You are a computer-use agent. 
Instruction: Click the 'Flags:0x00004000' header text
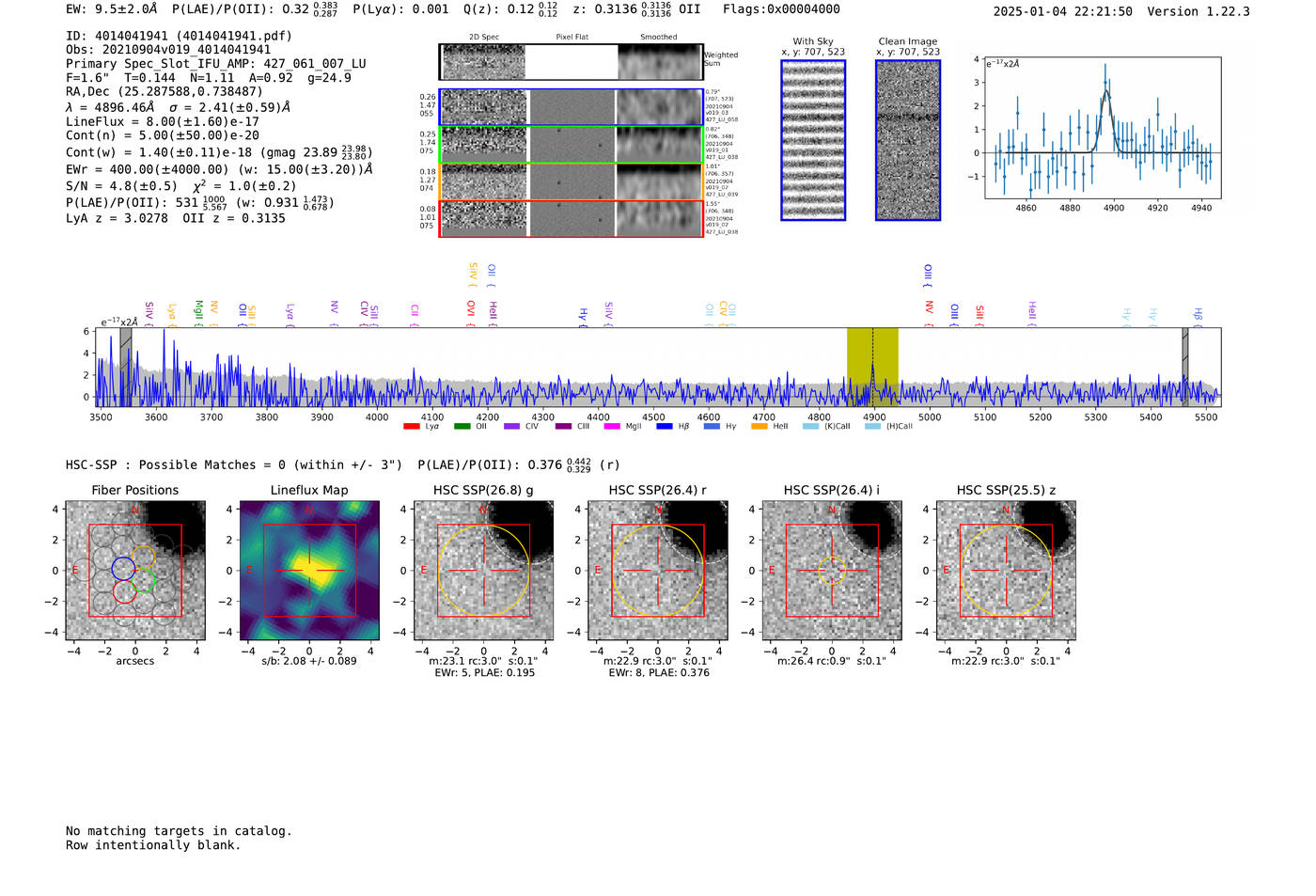[x=781, y=9]
